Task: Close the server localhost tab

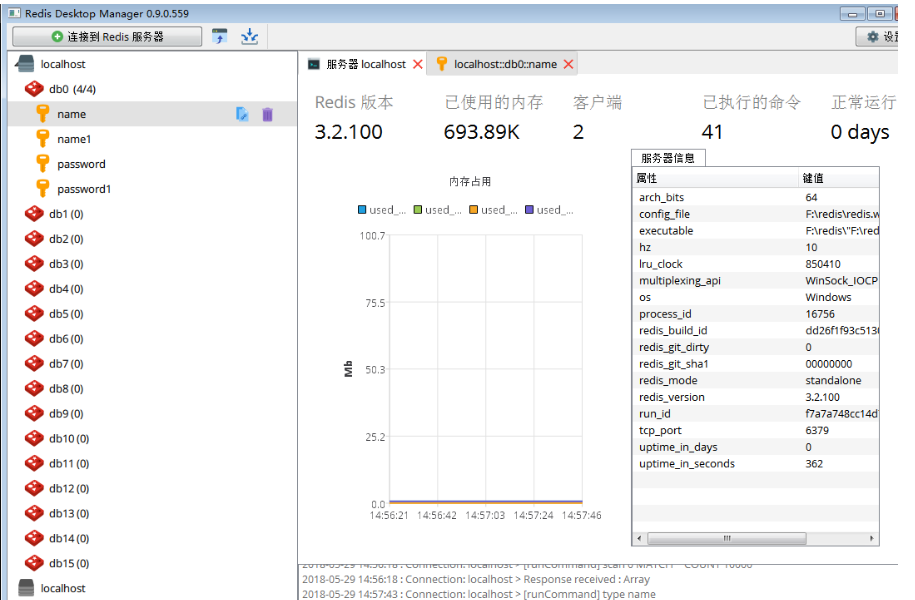Action: pyautogui.click(x=418, y=64)
